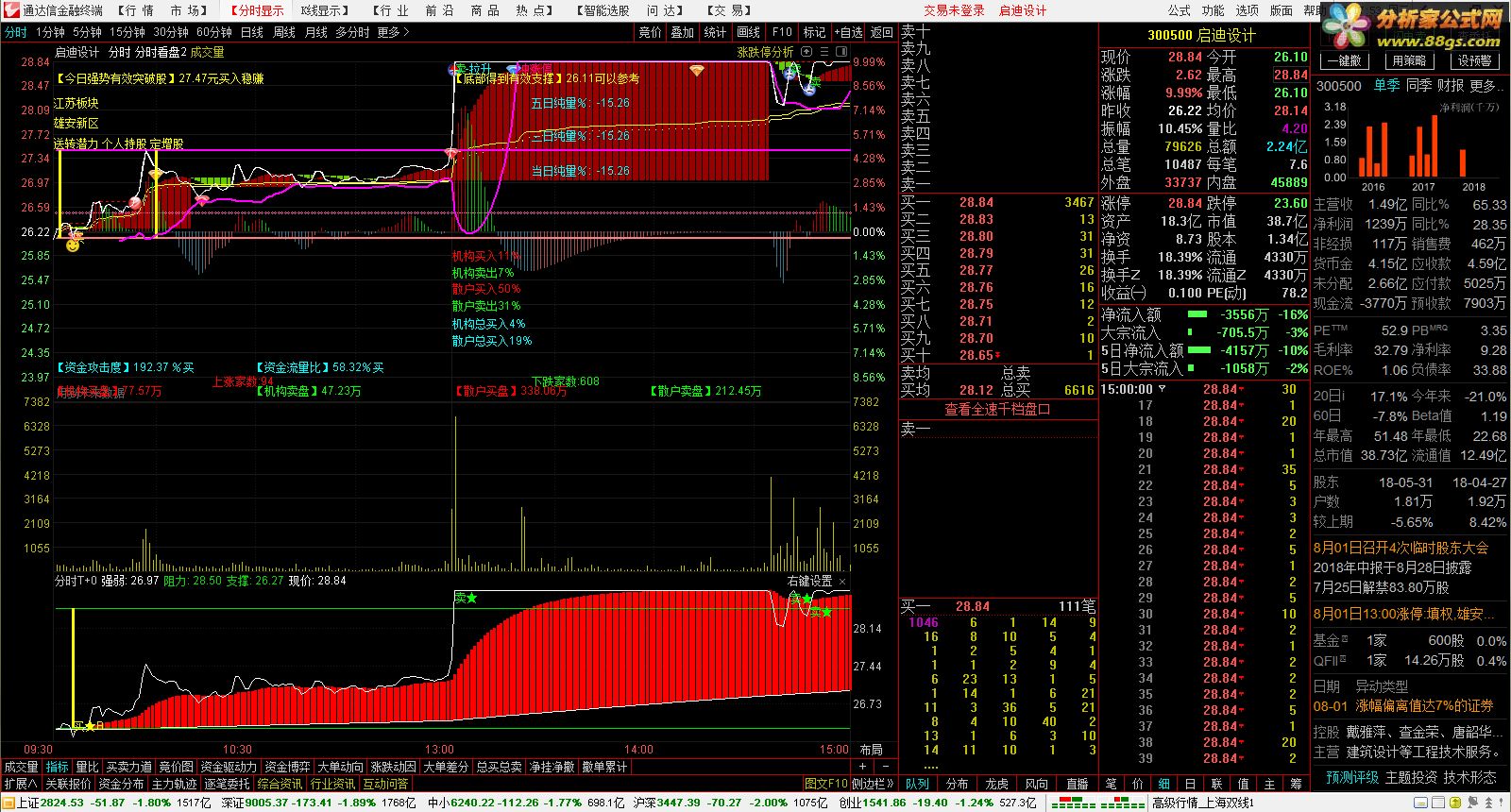Click the yellow up-arrow status bar icon
The width and height of the screenshot is (1511, 812).
coord(1455,803)
